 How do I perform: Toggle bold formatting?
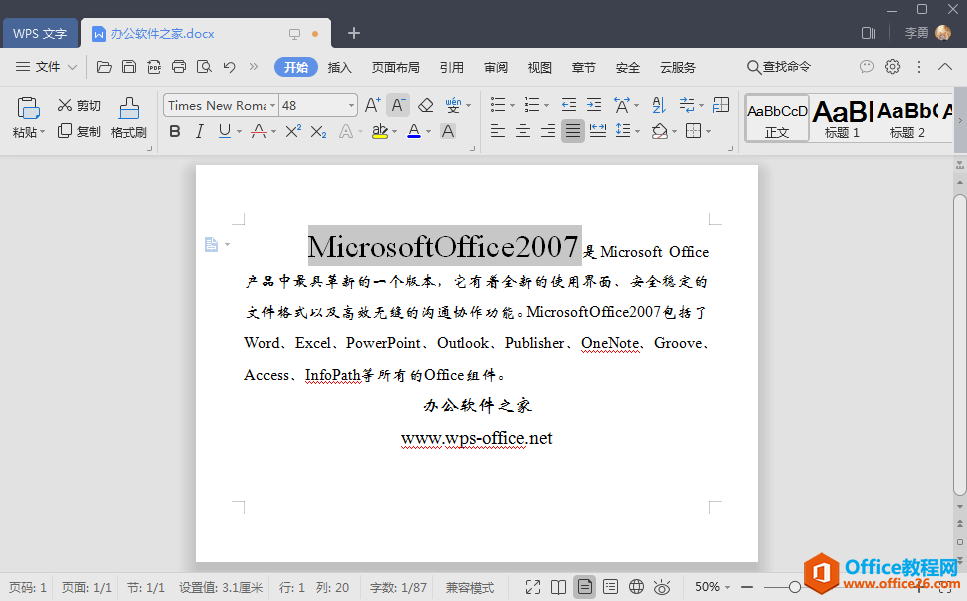click(x=175, y=131)
